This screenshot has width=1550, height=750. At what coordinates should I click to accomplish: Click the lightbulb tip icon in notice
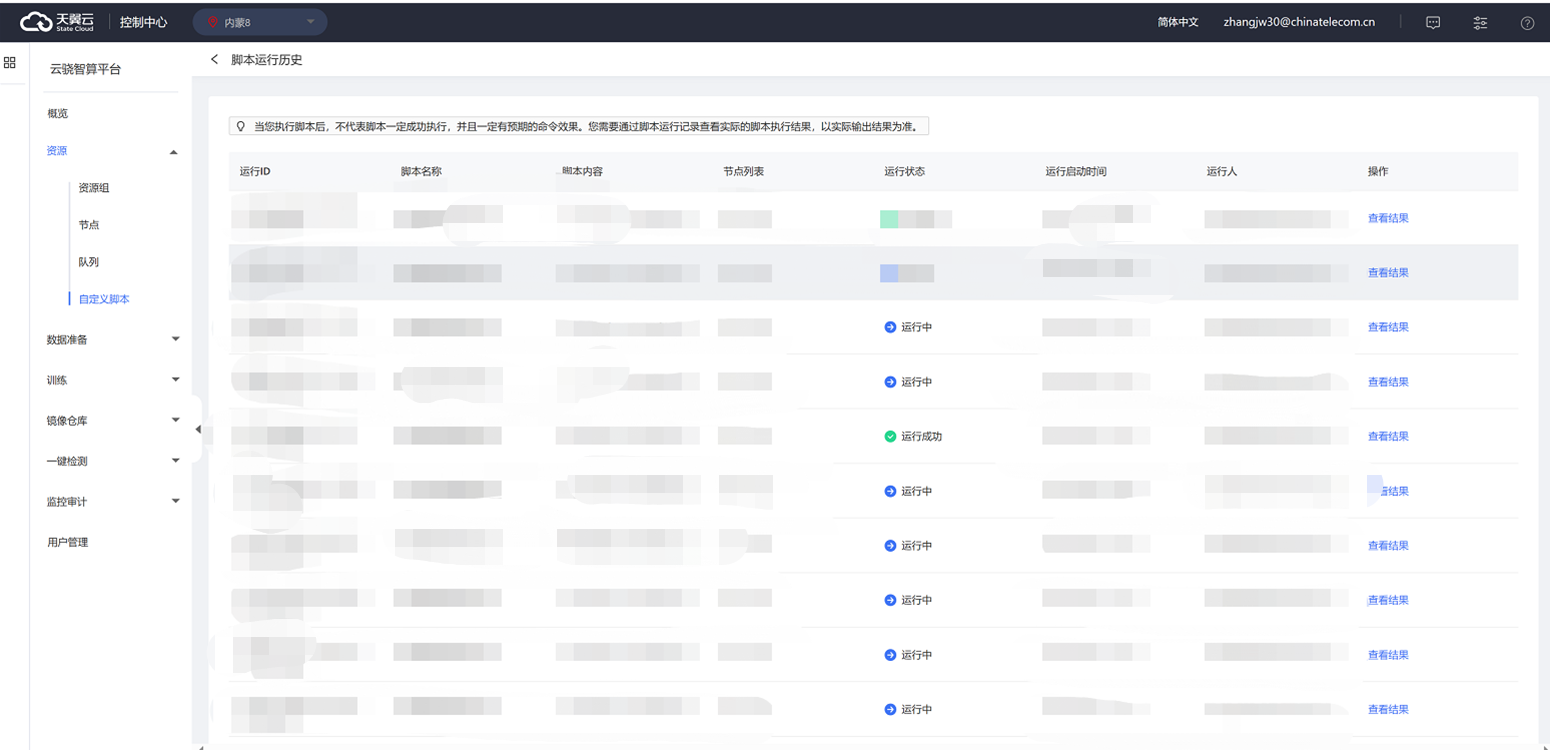point(240,127)
